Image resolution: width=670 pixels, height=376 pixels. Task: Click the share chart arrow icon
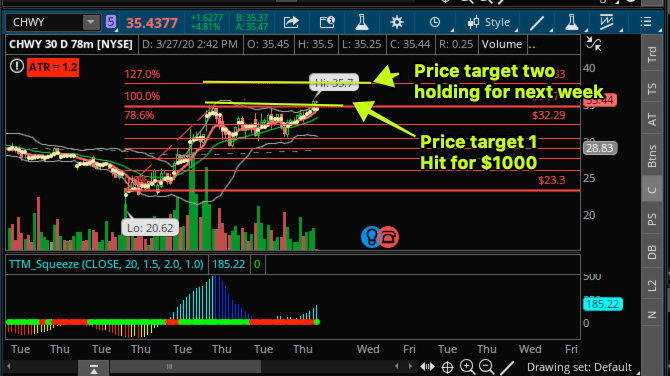click(291, 22)
